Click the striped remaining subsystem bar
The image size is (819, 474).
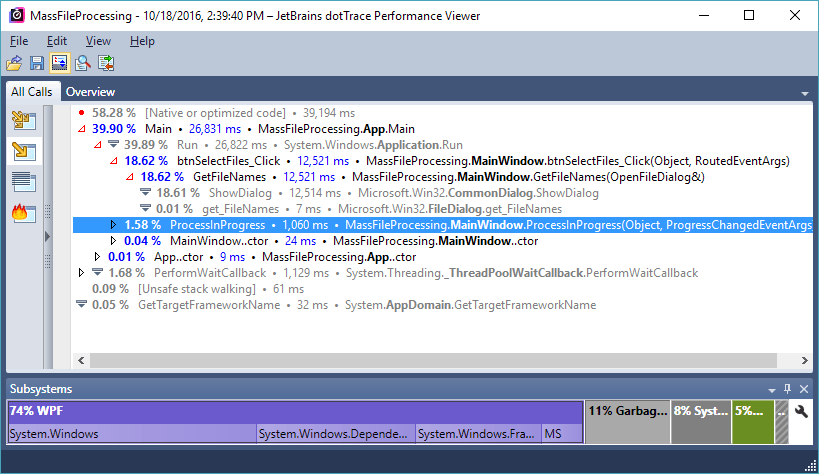click(781, 422)
